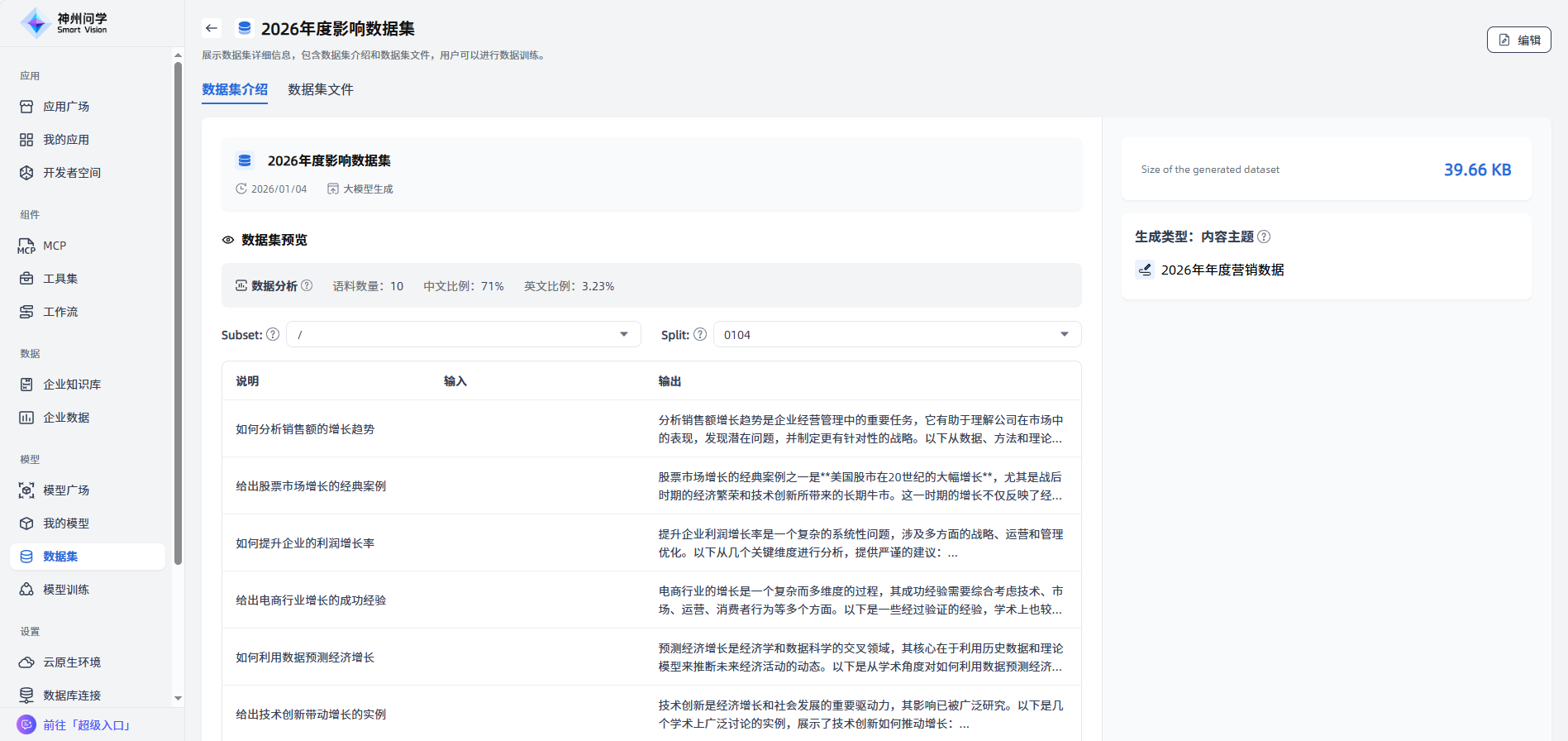Screen dimensions: 1568x741
Task: Select the 数据集介绍 tab
Action: click(x=235, y=89)
